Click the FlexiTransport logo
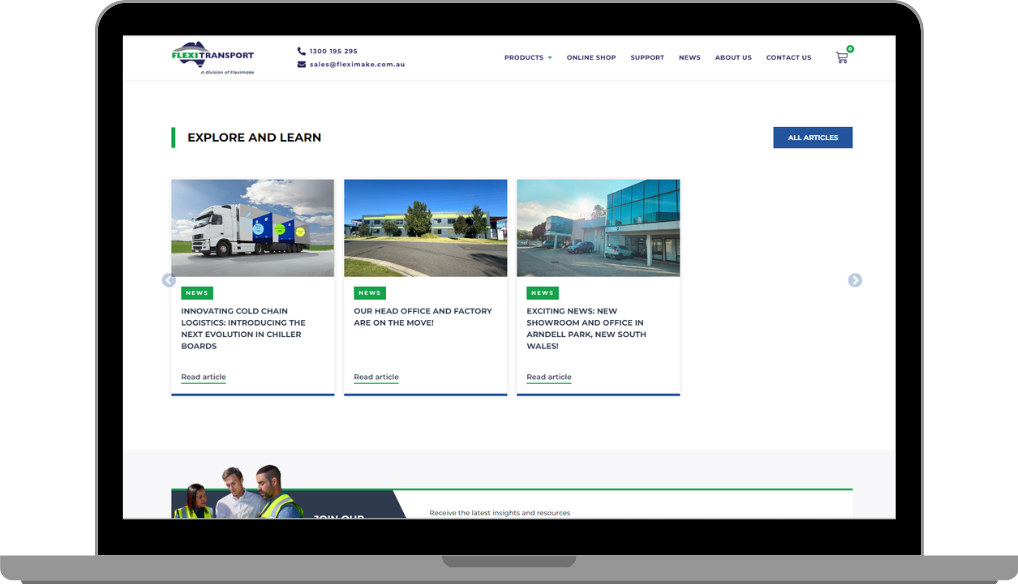Viewport: 1018px width, 584px height. tap(213, 58)
